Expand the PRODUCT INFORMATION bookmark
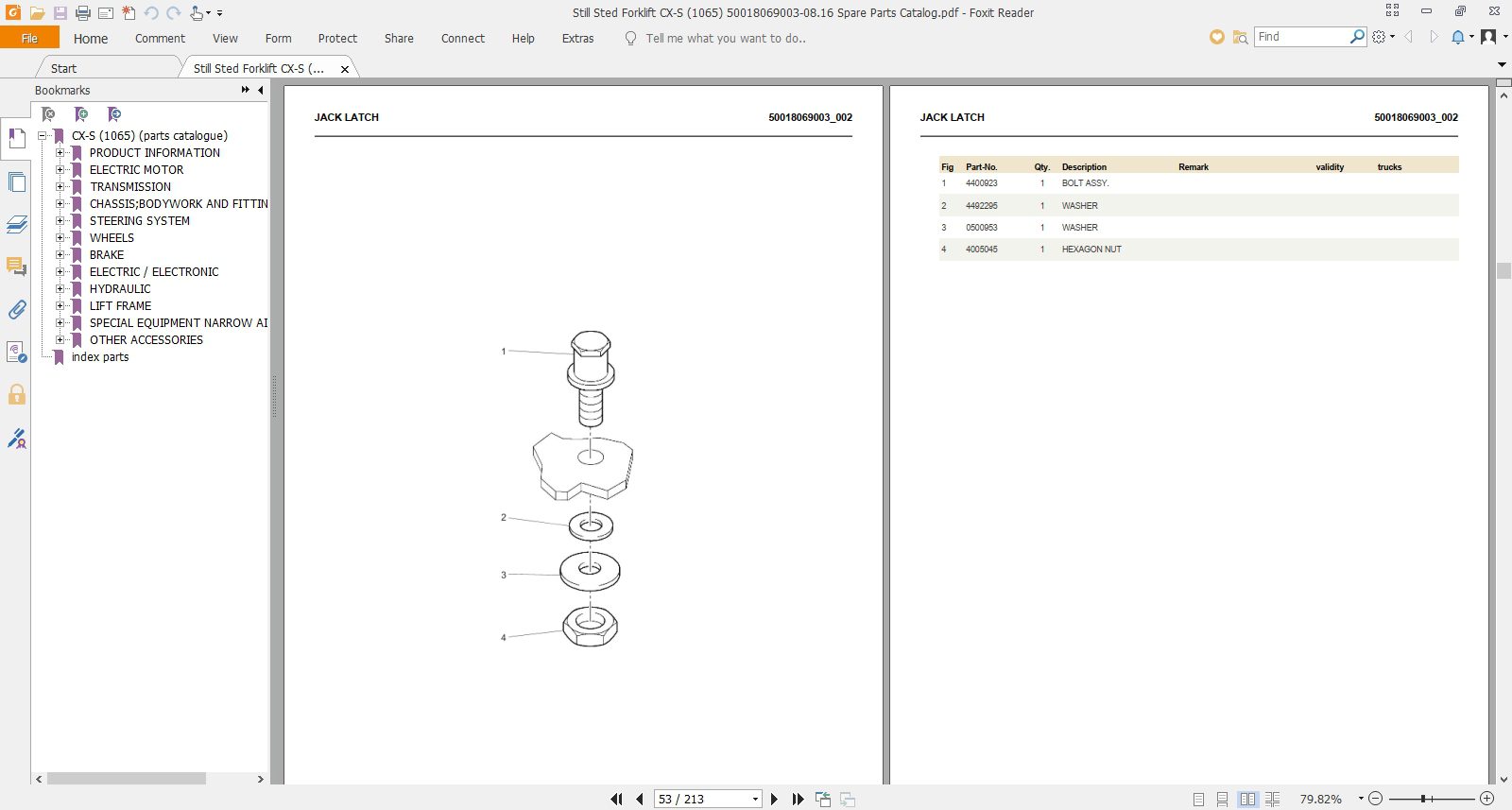The image size is (1512, 810). point(60,153)
